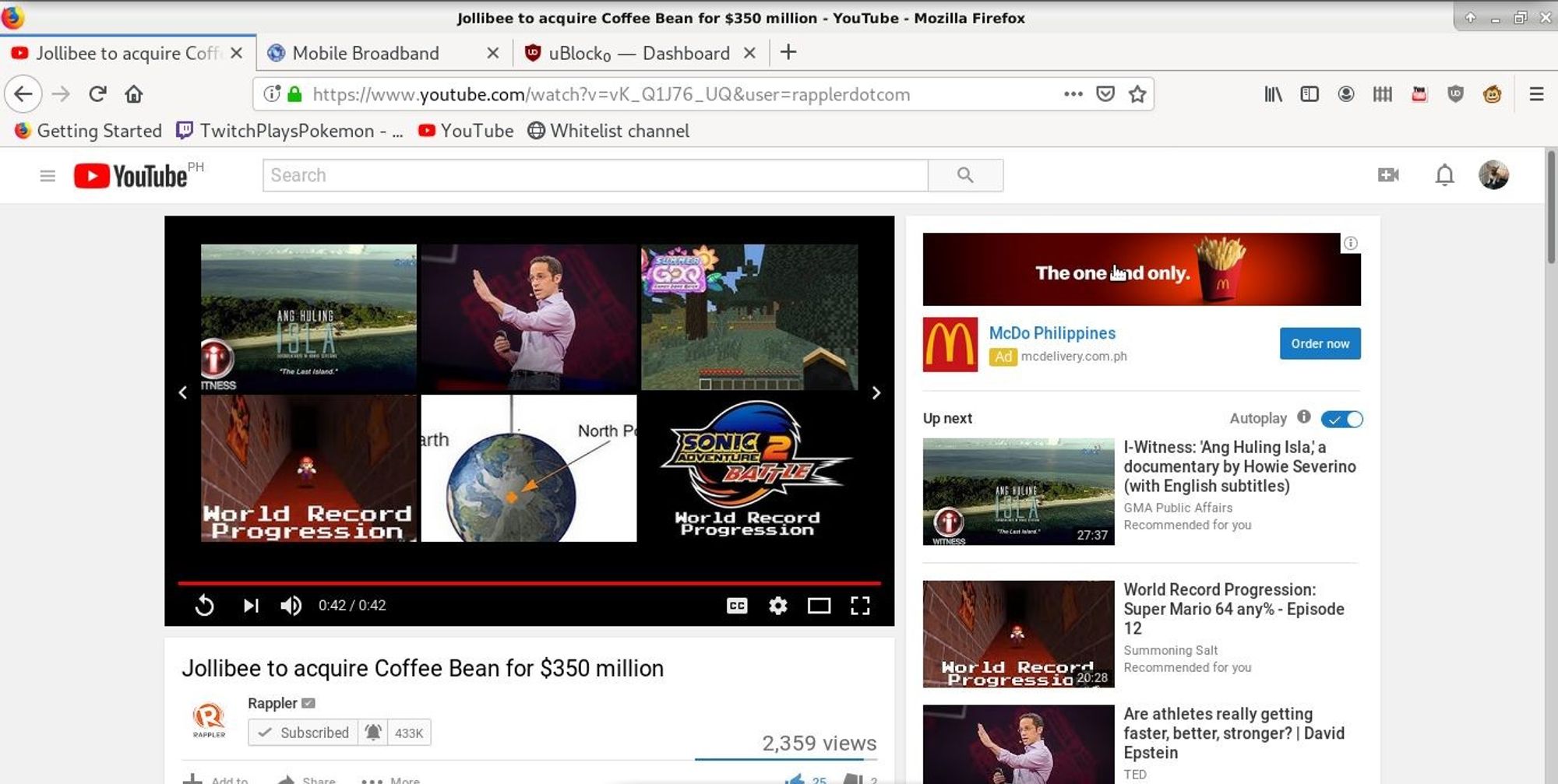Mute the video volume
Image resolution: width=1558 pixels, height=784 pixels.
(x=291, y=606)
